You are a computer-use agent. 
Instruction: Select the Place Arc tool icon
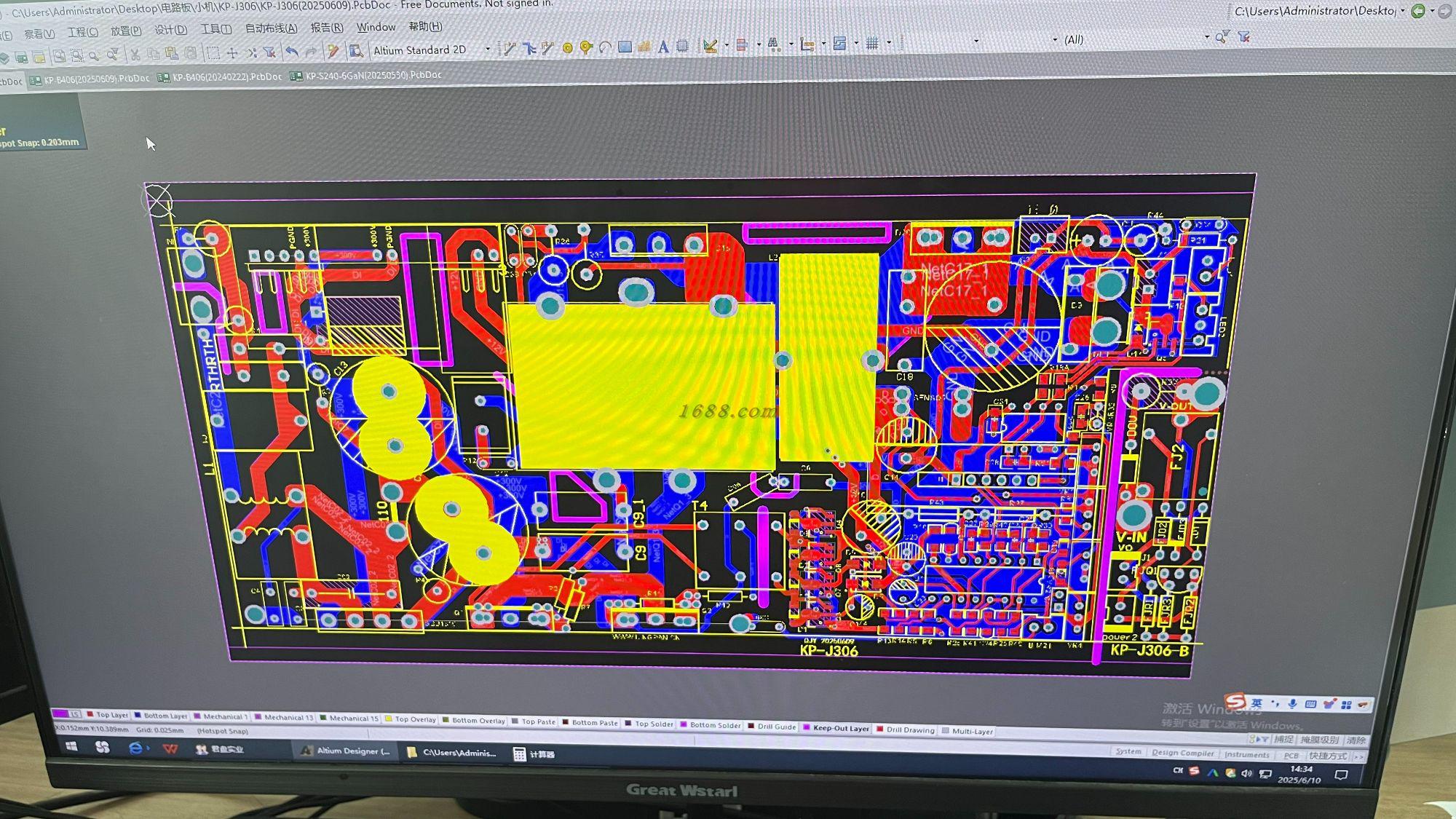(605, 47)
